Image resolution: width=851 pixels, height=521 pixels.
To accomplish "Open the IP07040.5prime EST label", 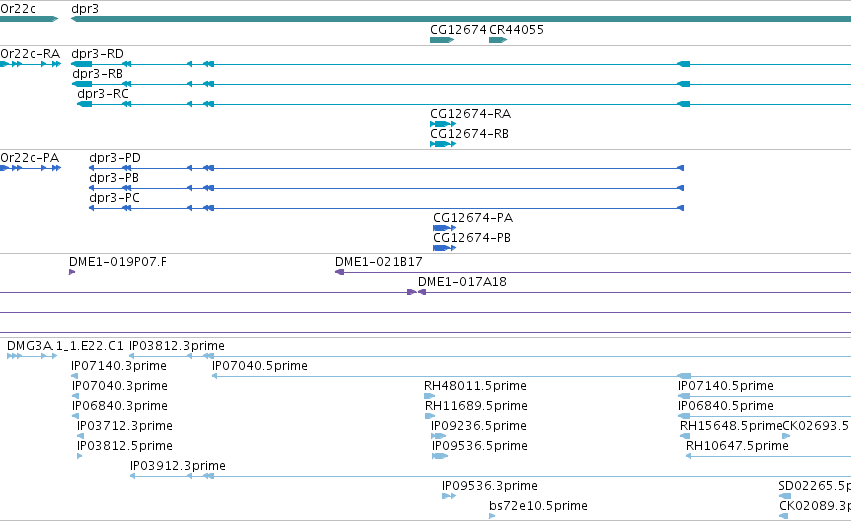I will pos(260,366).
